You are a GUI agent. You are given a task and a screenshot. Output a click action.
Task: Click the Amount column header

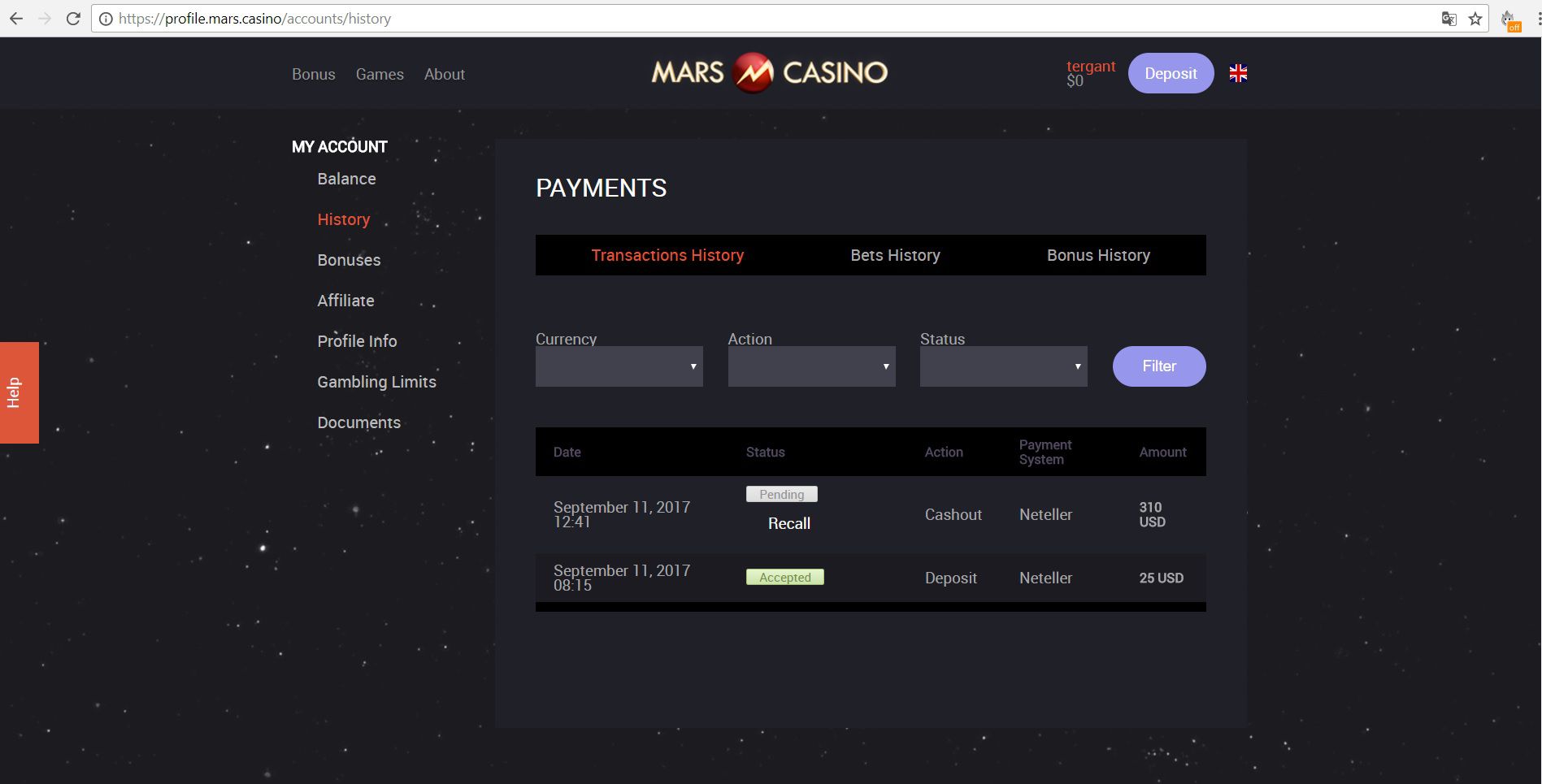pyautogui.click(x=1162, y=453)
